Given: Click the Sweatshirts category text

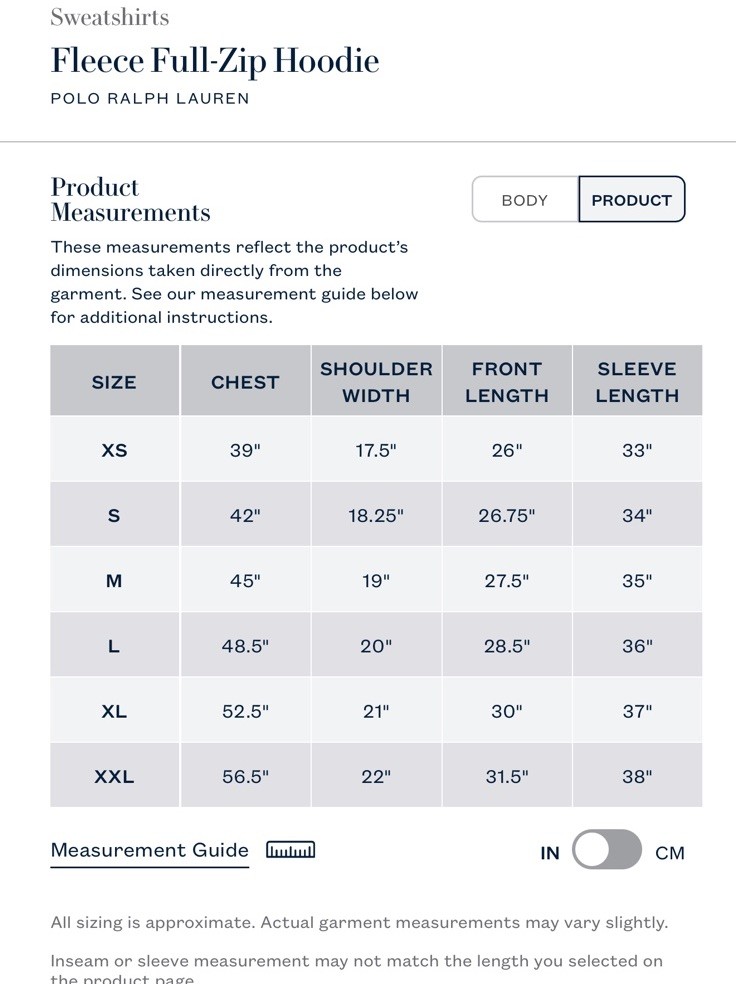Looking at the screenshot, I should coord(110,17).
